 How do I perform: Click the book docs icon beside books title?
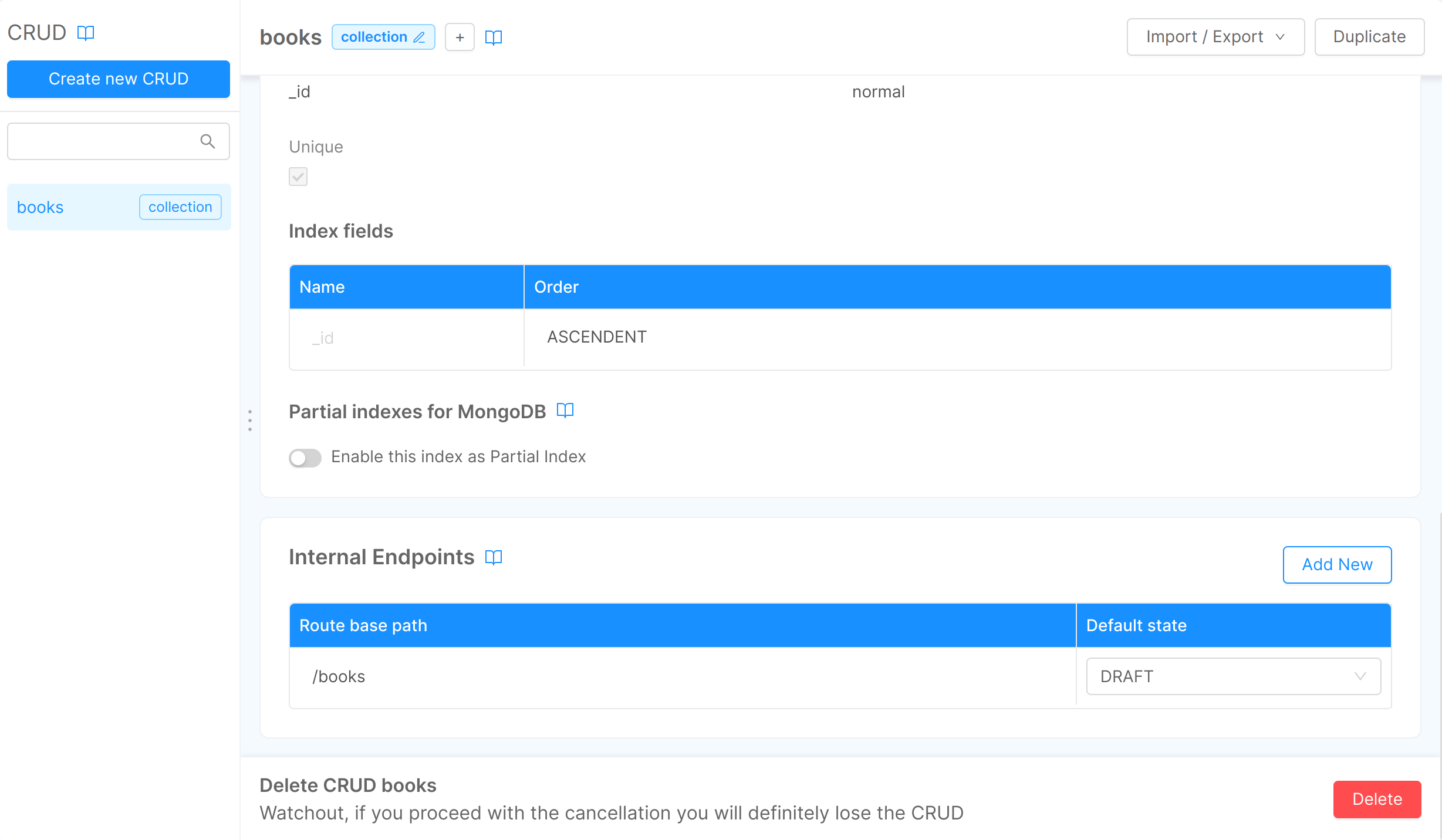click(493, 38)
